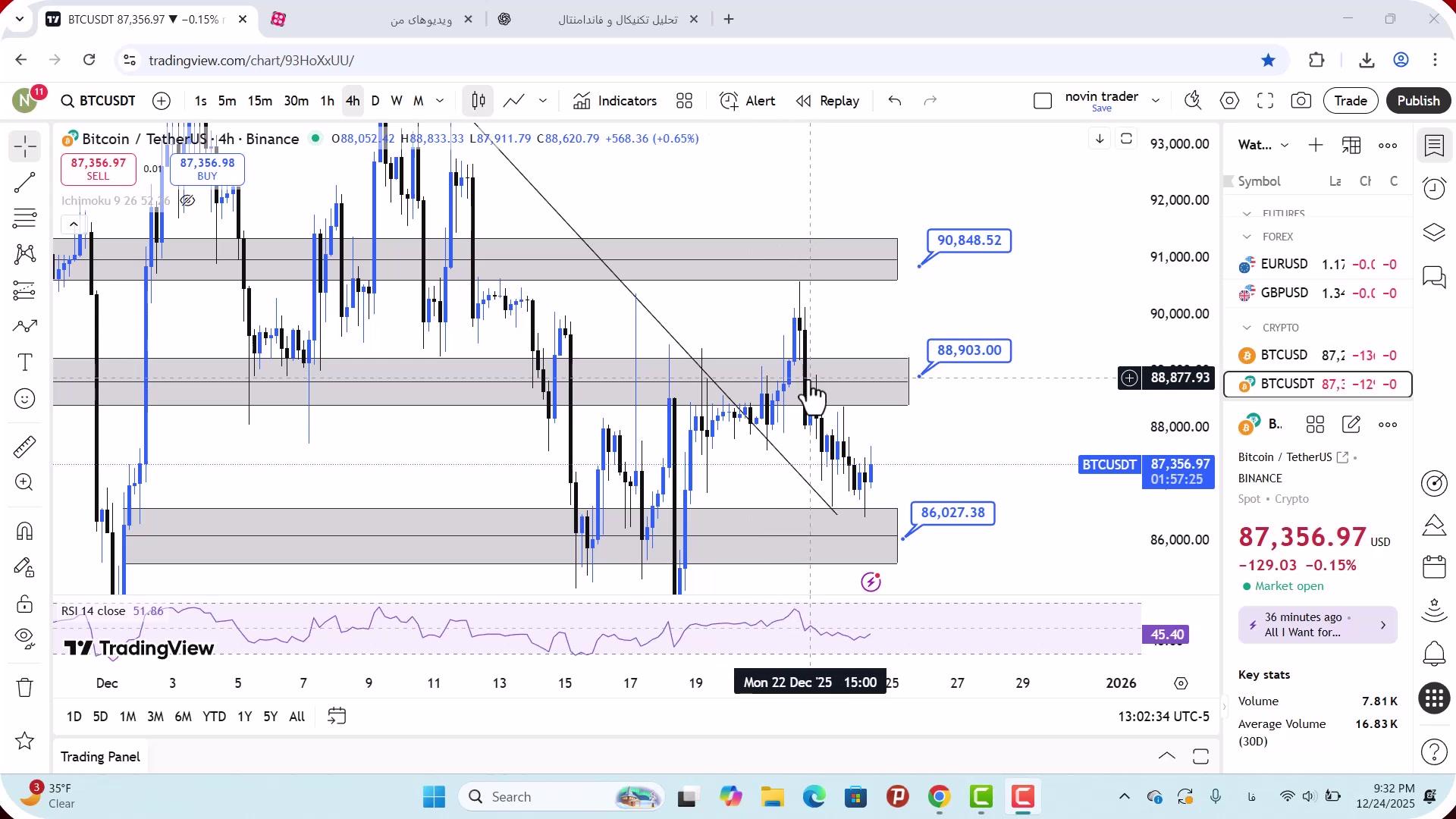Viewport: 1456px width, 819px height.
Task: Select the trend line drawing tool
Action: click(x=25, y=182)
